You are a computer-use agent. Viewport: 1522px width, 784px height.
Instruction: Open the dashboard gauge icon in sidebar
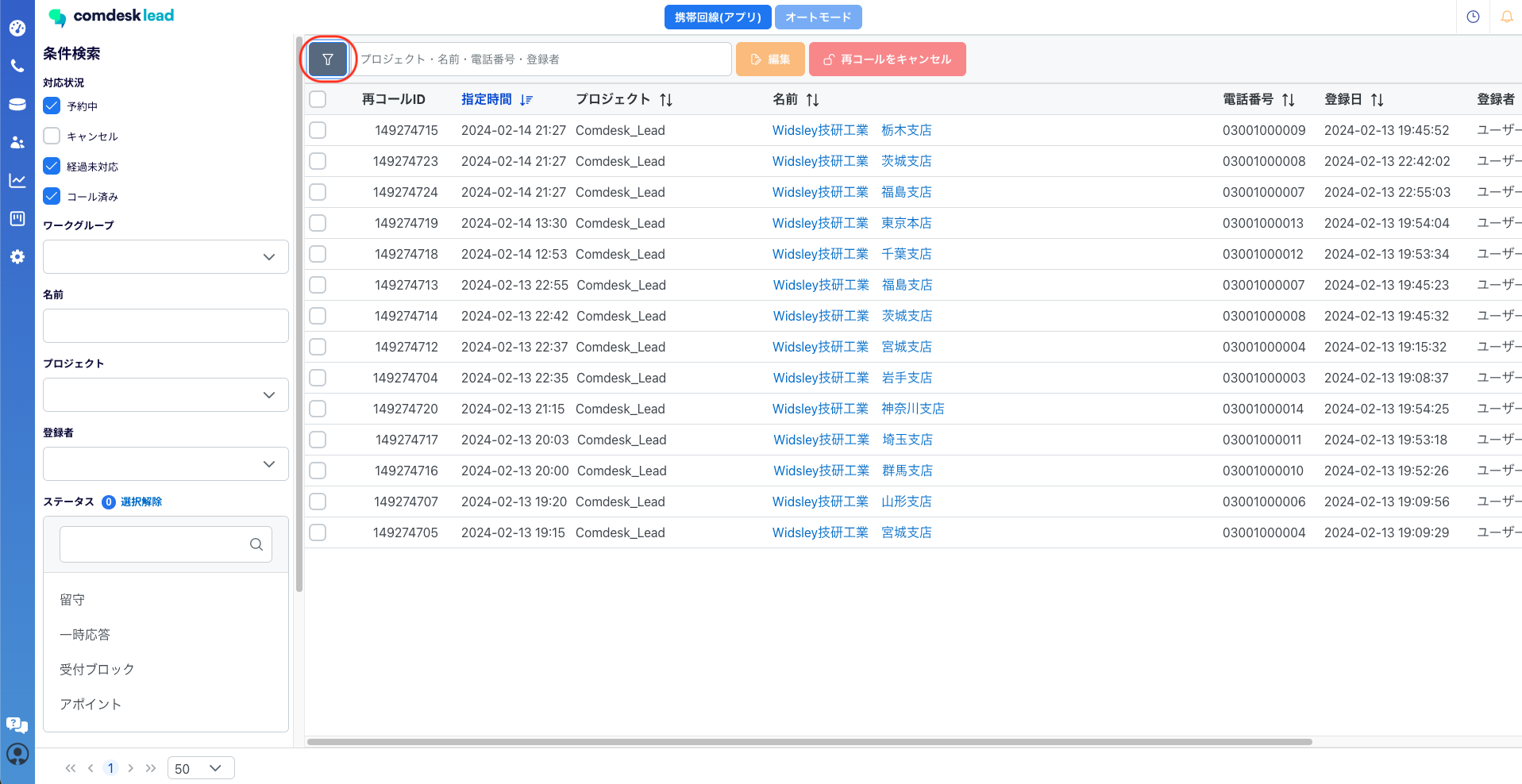[17, 29]
